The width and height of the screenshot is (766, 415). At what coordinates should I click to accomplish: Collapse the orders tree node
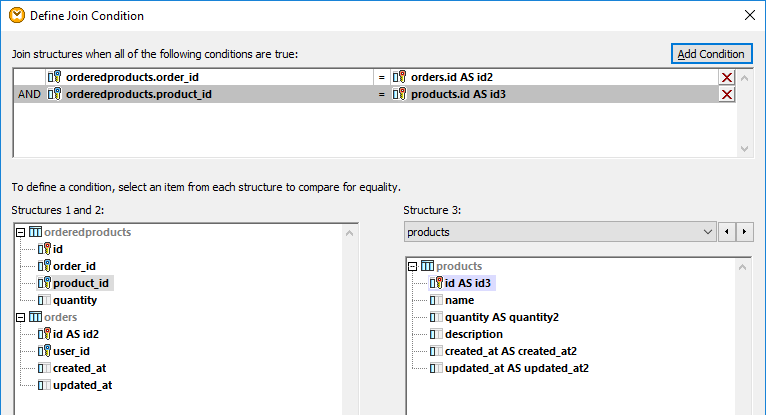[x=21, y=317]
